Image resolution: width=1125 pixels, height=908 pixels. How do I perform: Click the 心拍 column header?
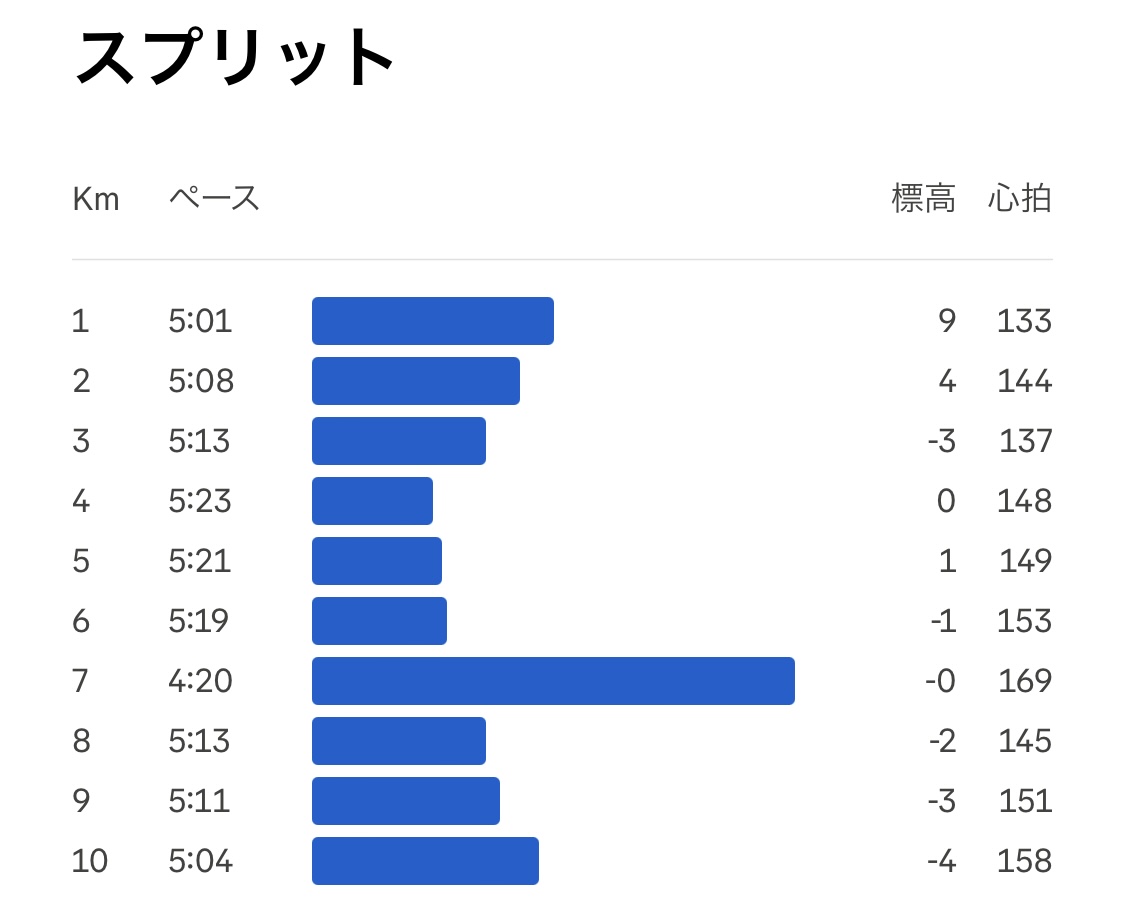tap(1020, 199)
